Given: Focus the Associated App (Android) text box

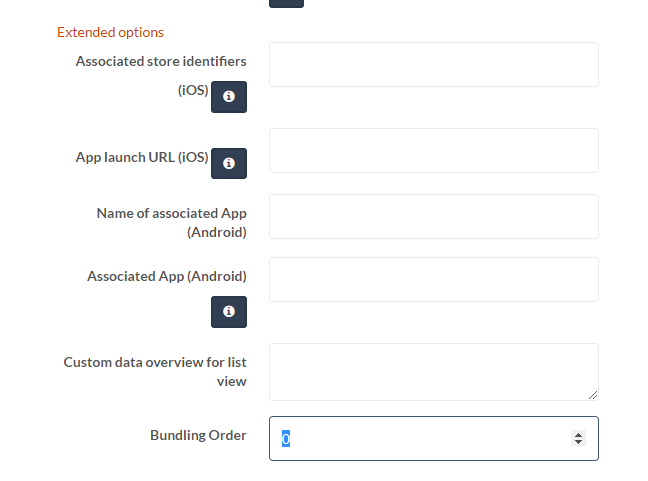Looking at the screenshot, I should pyautogui.click(x=434, y=279).
